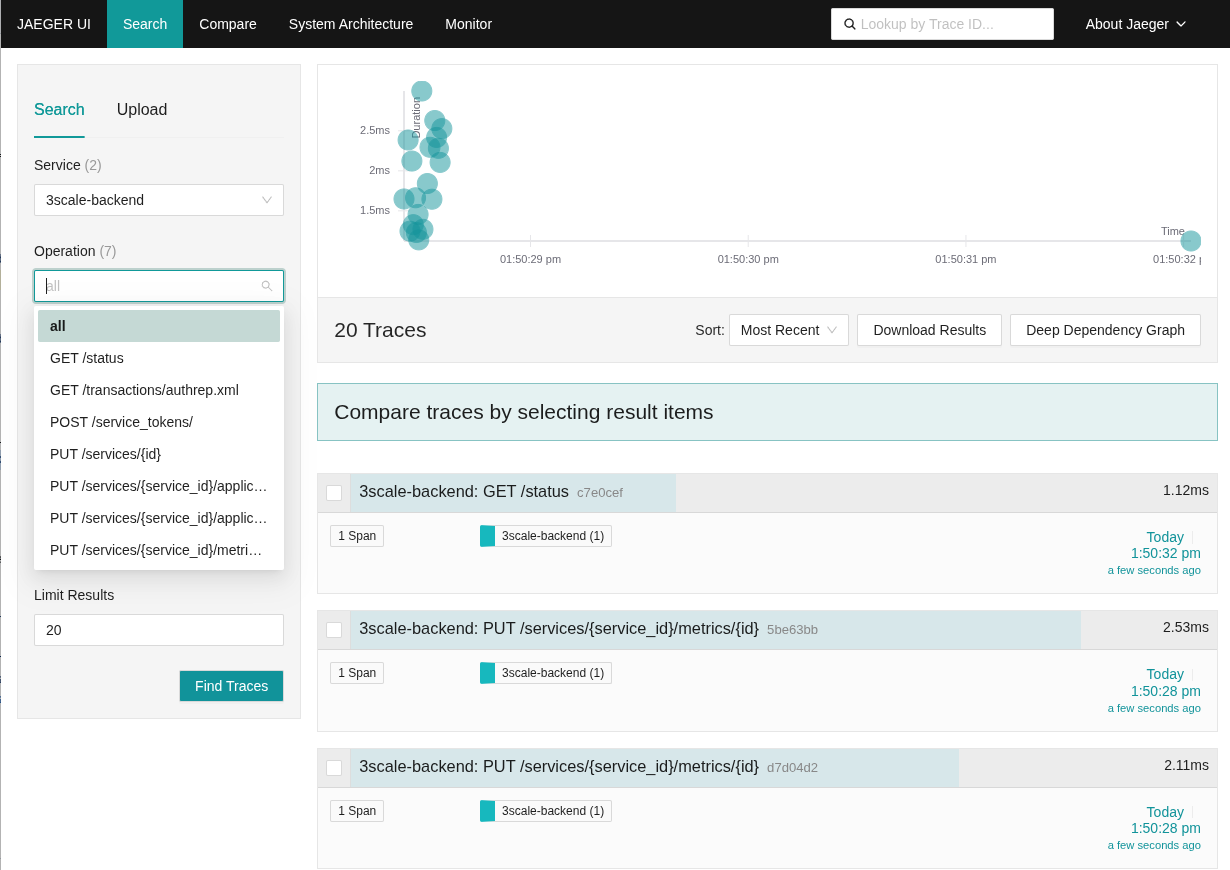
Task: Expand the About Jaeger menu
Action: (1136, 24)
